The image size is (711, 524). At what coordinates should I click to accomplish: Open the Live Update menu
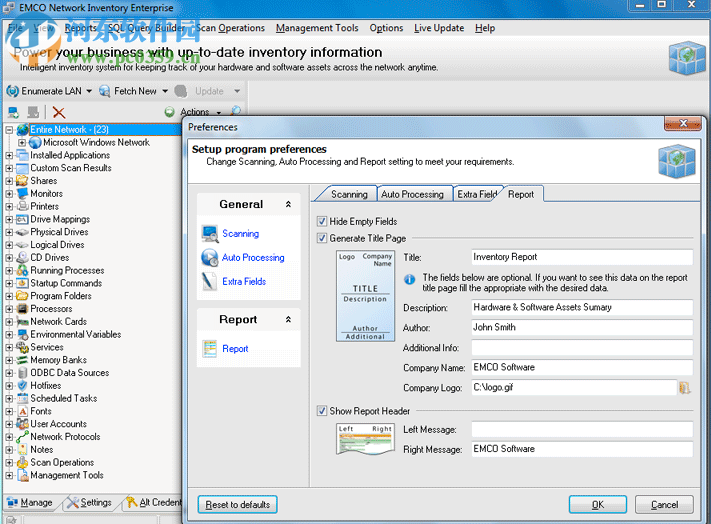[x=438, y=28]
